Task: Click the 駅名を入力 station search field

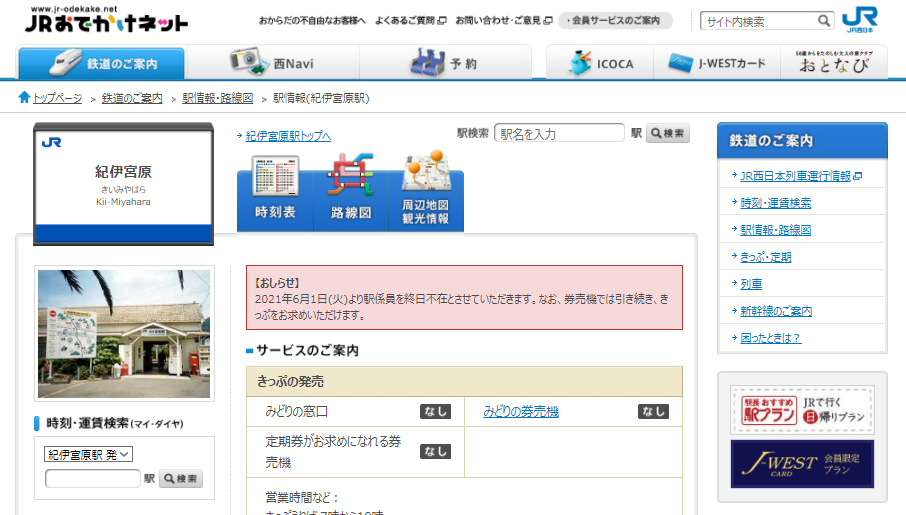Action: (x=559, y=134)
